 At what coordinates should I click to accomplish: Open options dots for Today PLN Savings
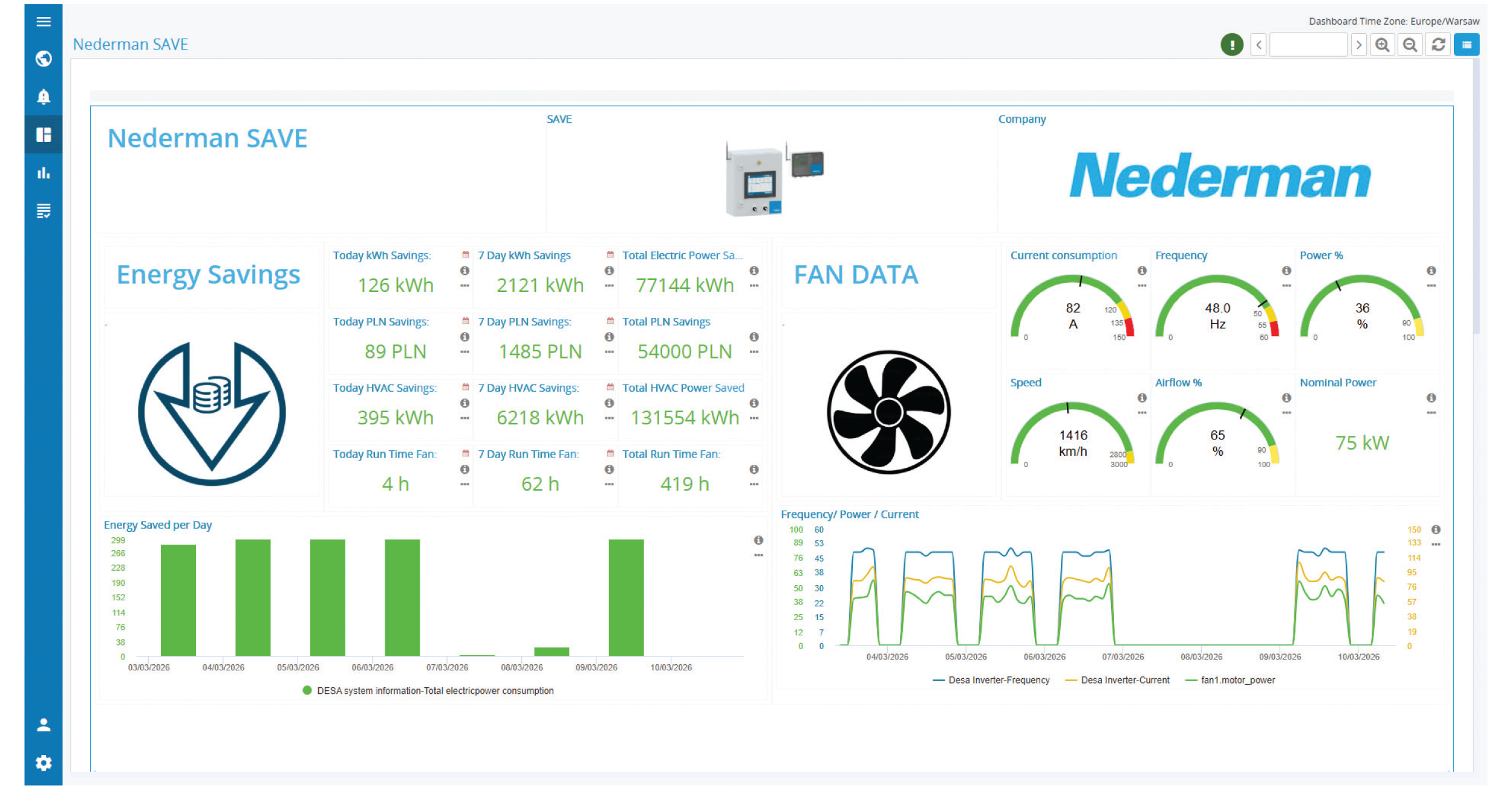tap(464, 352)
